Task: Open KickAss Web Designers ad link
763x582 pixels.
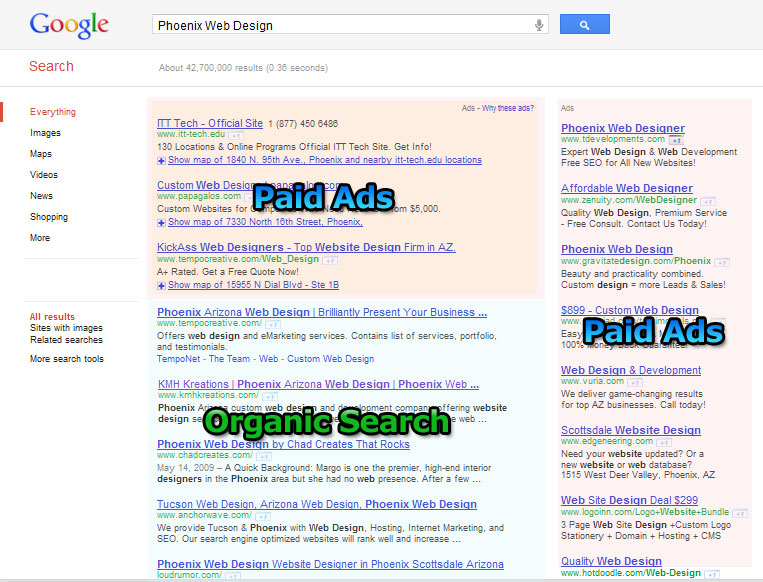Action: [x=306, y=247]
